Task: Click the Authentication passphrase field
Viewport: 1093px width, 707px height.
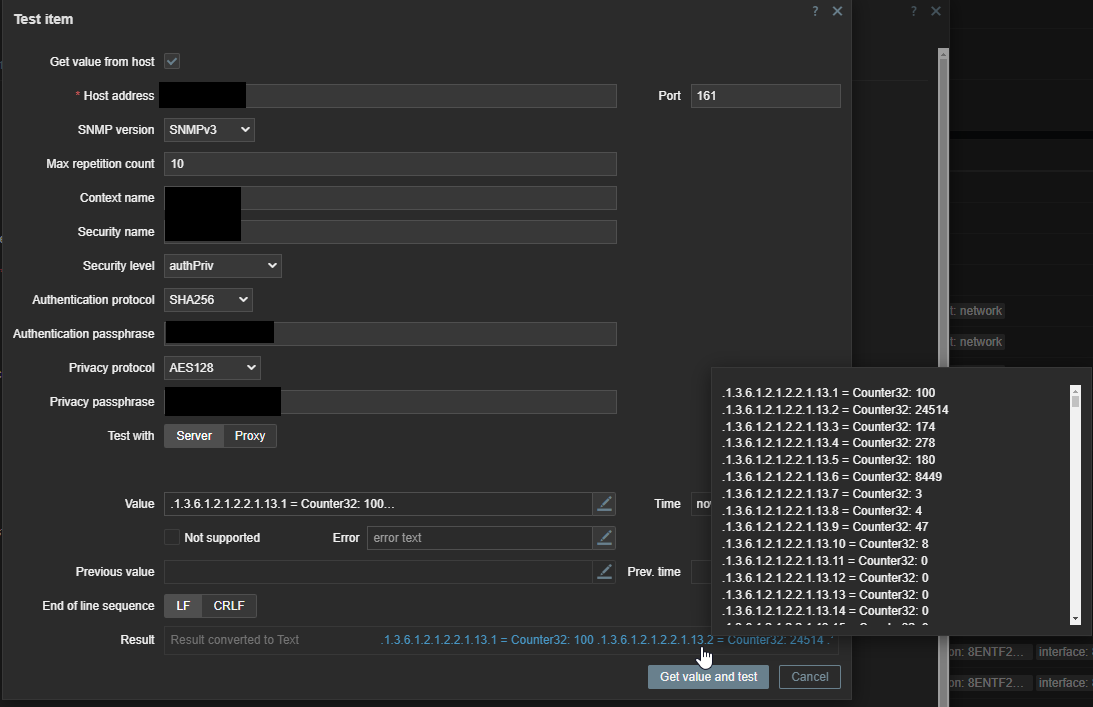Action: 390,334
